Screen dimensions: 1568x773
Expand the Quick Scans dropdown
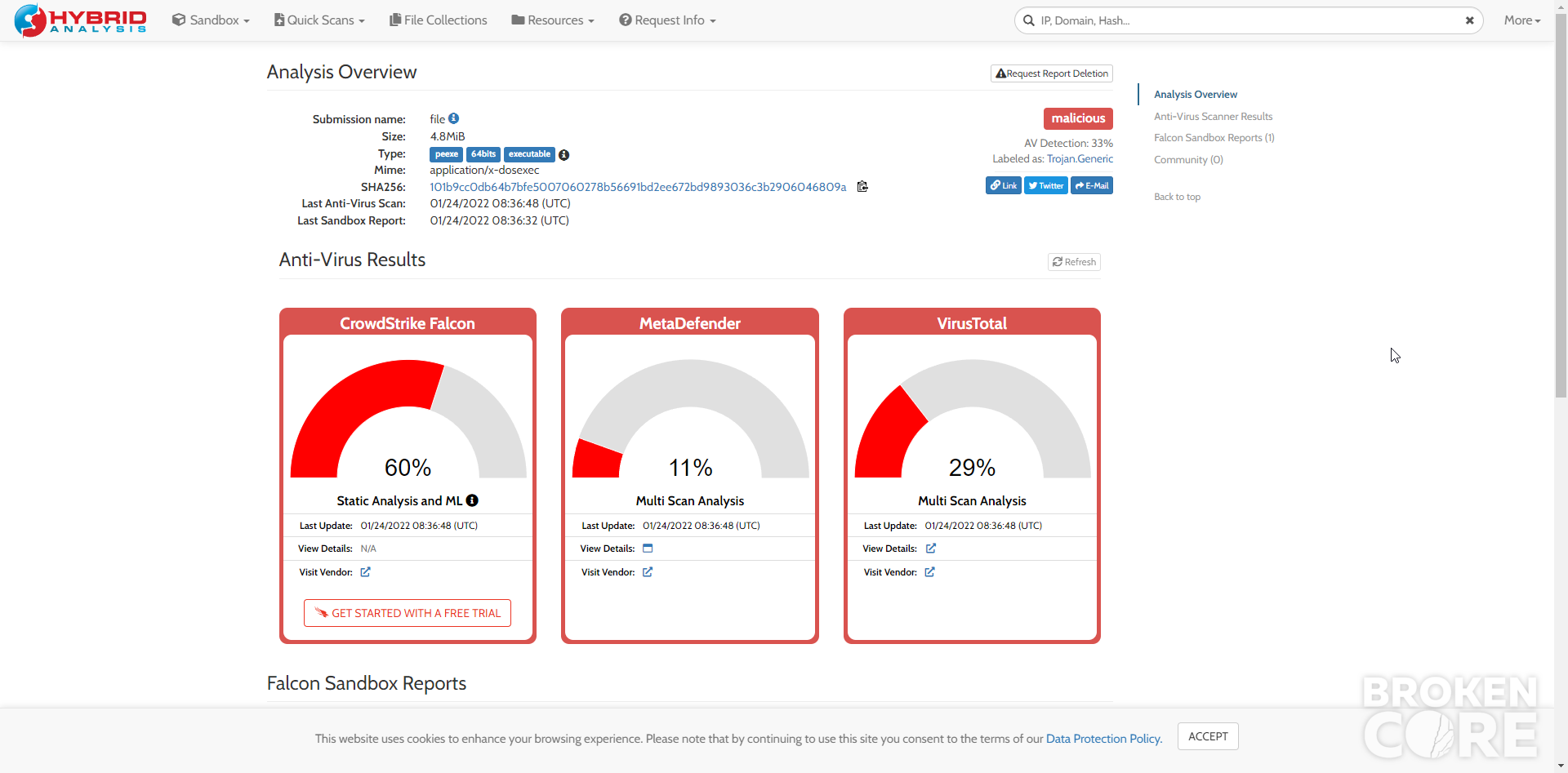(319, 20)
